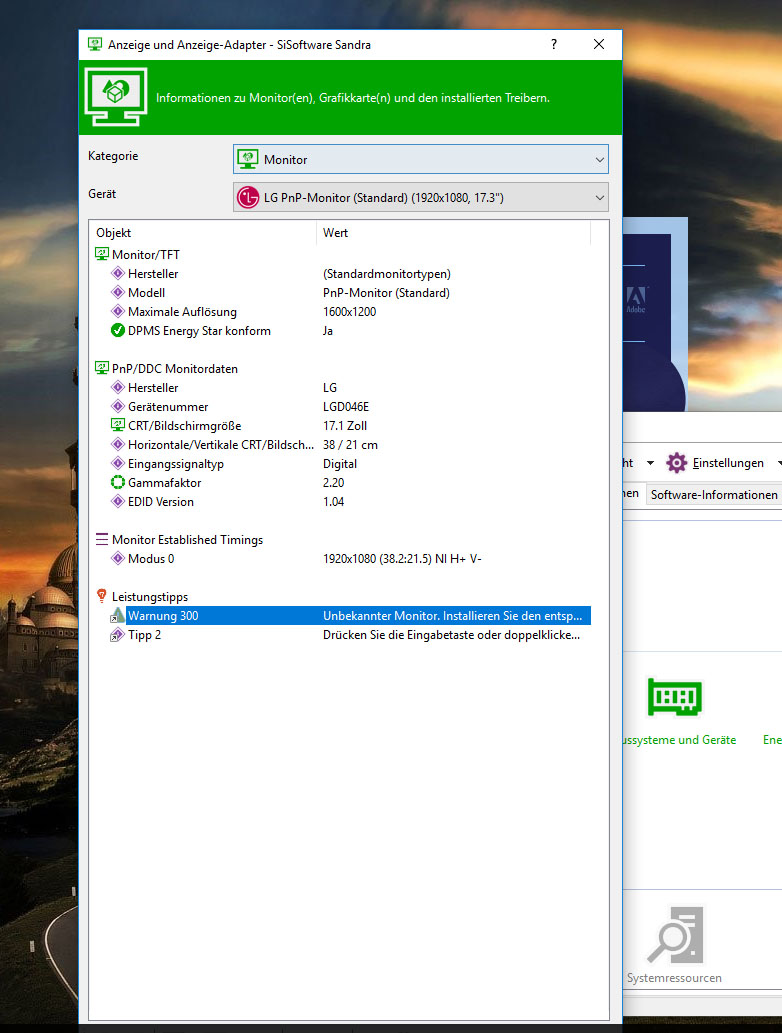
Task: Switch to Software-Informationen tab in background window
Action: [714, 495]
